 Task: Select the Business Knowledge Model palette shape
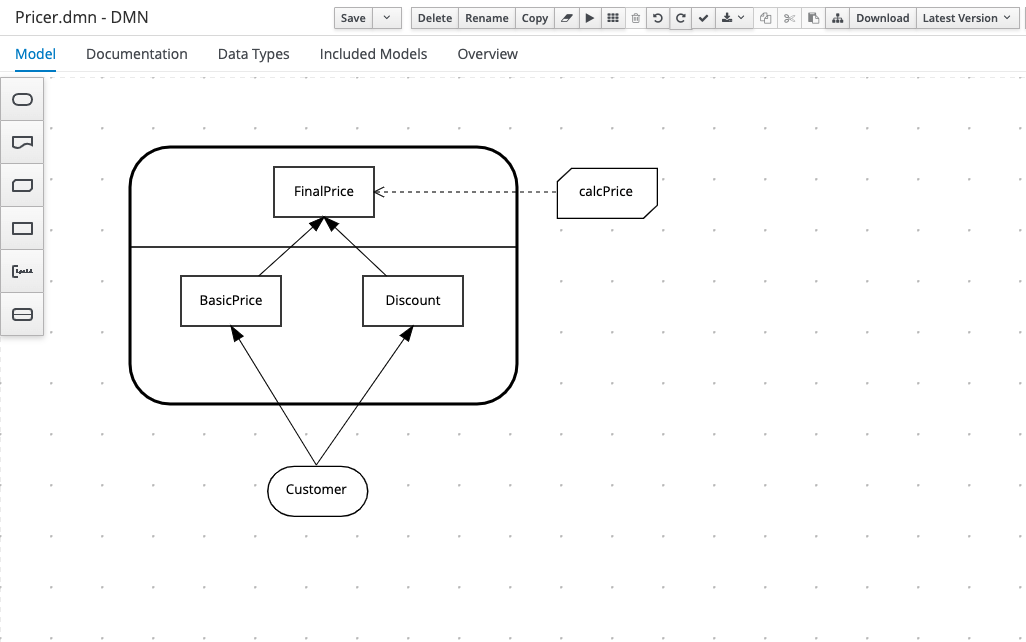click(22, 186)
